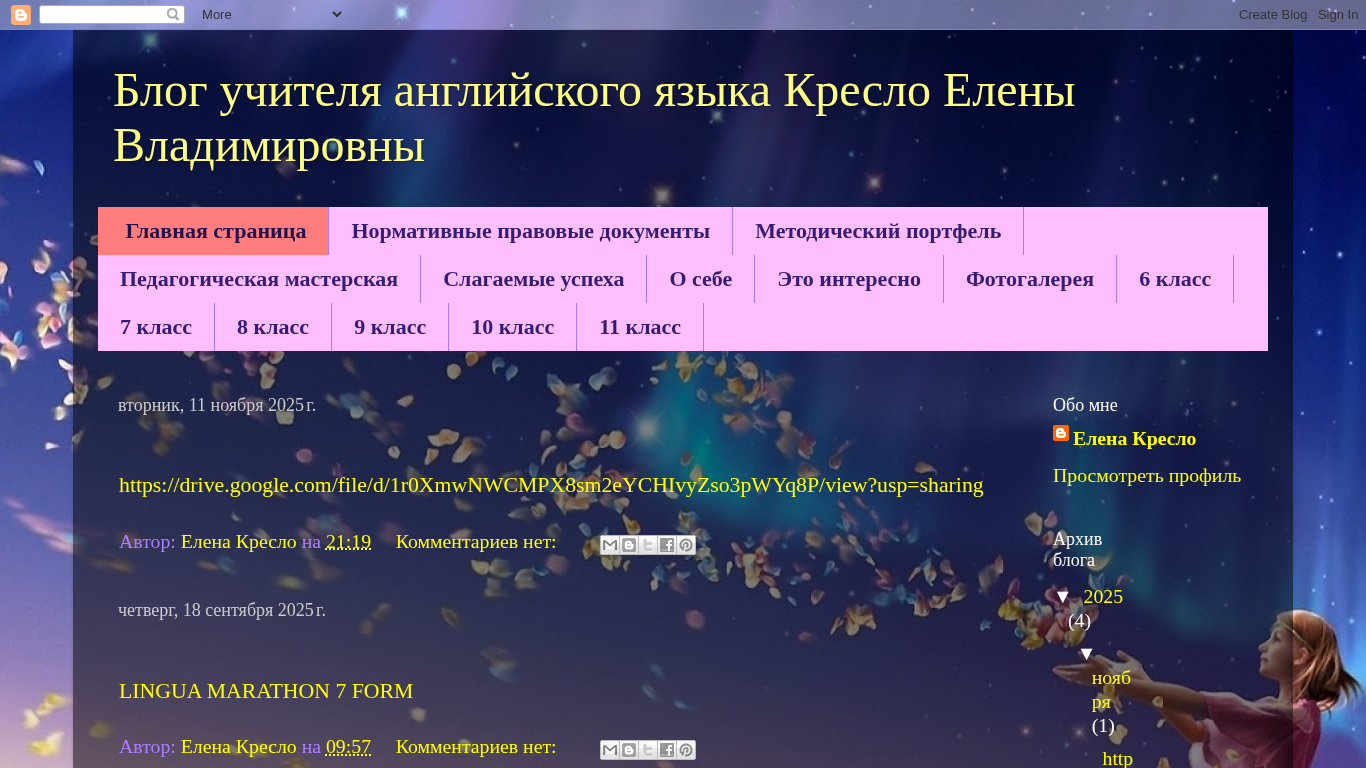Select the 8 класс tab
Viewport: 1366px width, 768px height.
(x=273, y=327)
